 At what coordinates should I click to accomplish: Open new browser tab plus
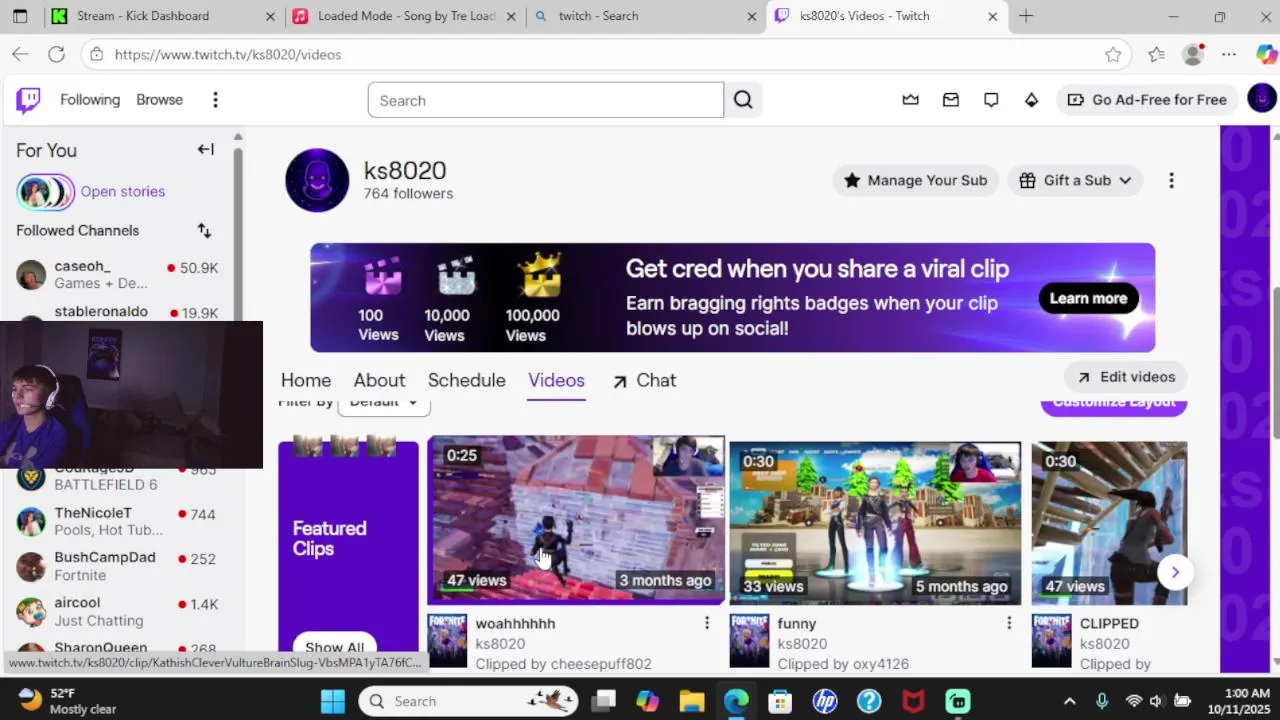1026,16
